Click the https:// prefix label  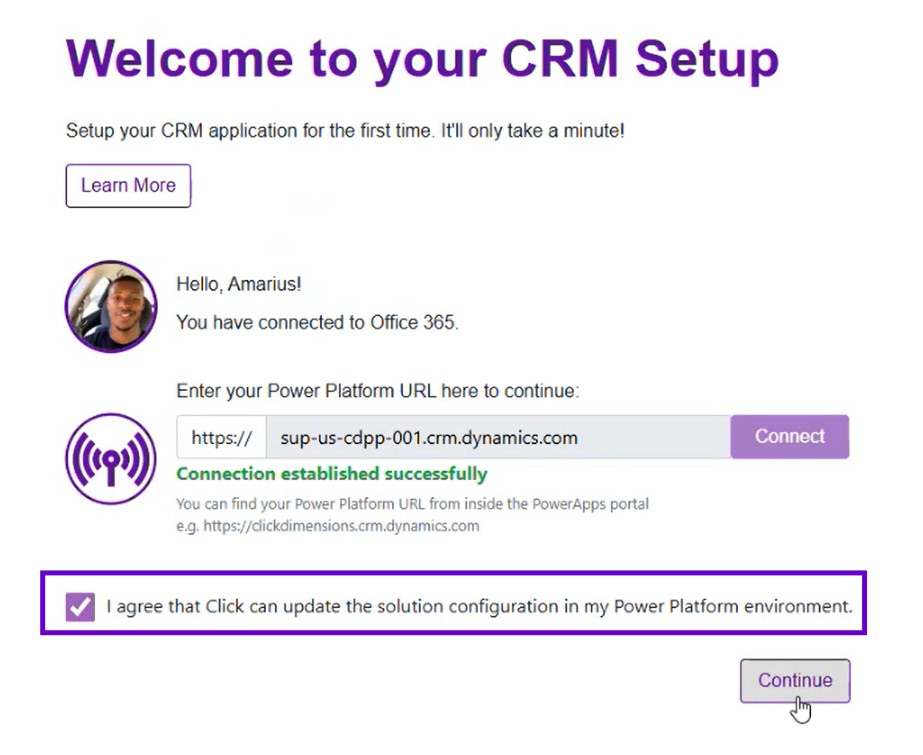coord(222,437)
